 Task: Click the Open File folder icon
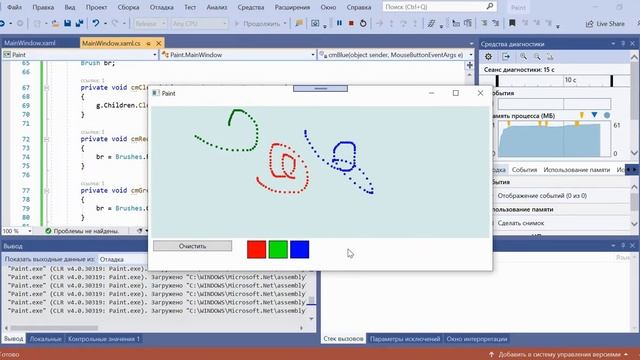(56, 24)
